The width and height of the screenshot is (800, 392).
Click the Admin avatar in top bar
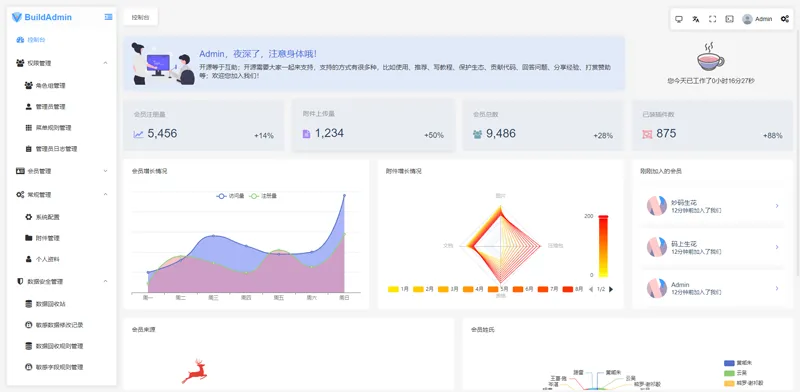pos(747,19)
